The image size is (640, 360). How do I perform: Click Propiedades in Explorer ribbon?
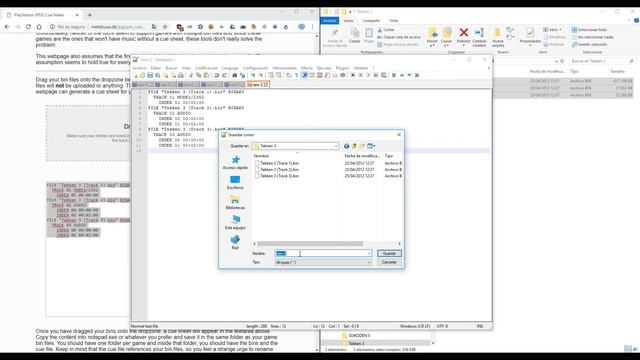(530, 36)
